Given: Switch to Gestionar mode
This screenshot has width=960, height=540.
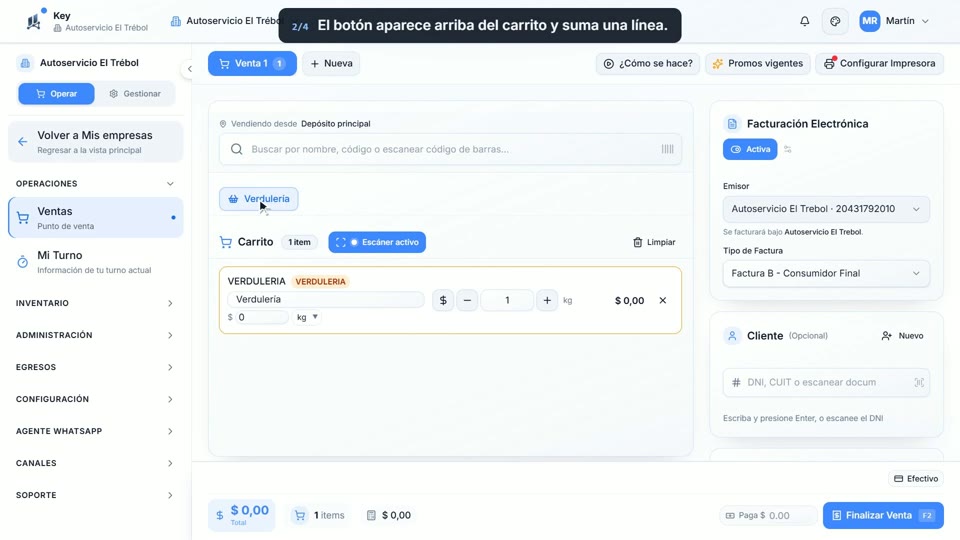Looking at the screenshot, I should click(x=135, y=94).
